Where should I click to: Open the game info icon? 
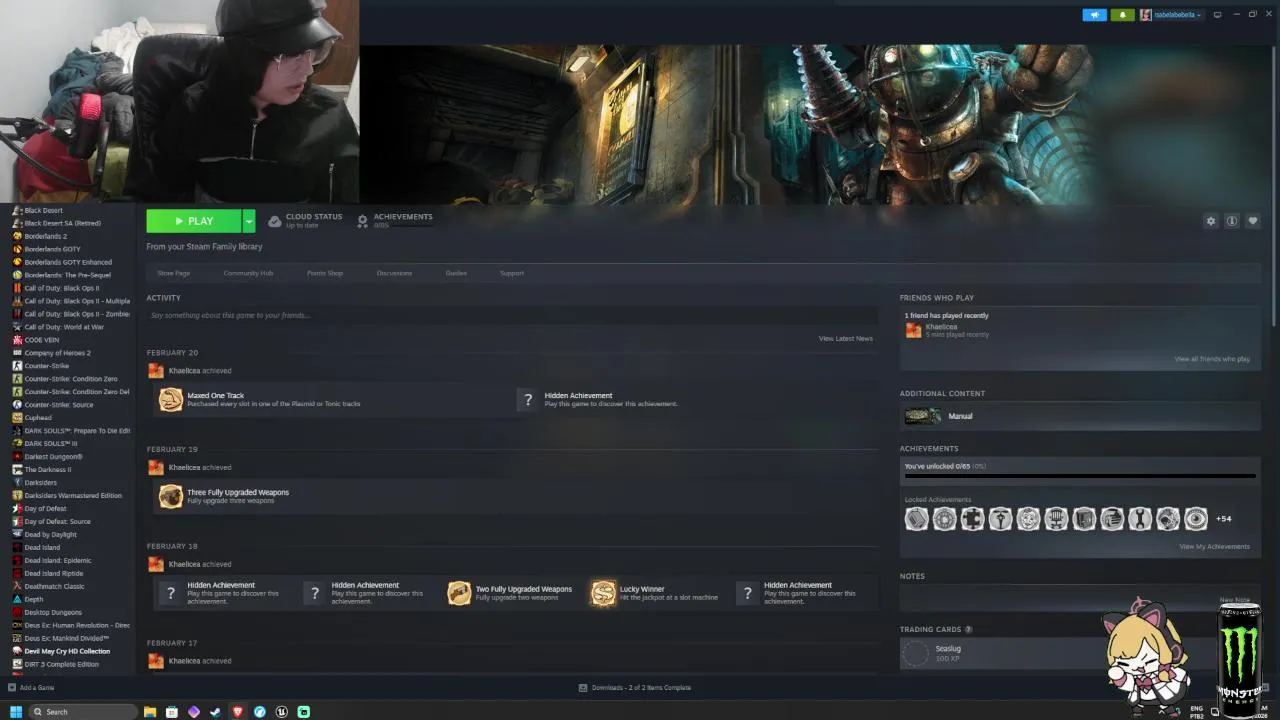coord(1232,221)
